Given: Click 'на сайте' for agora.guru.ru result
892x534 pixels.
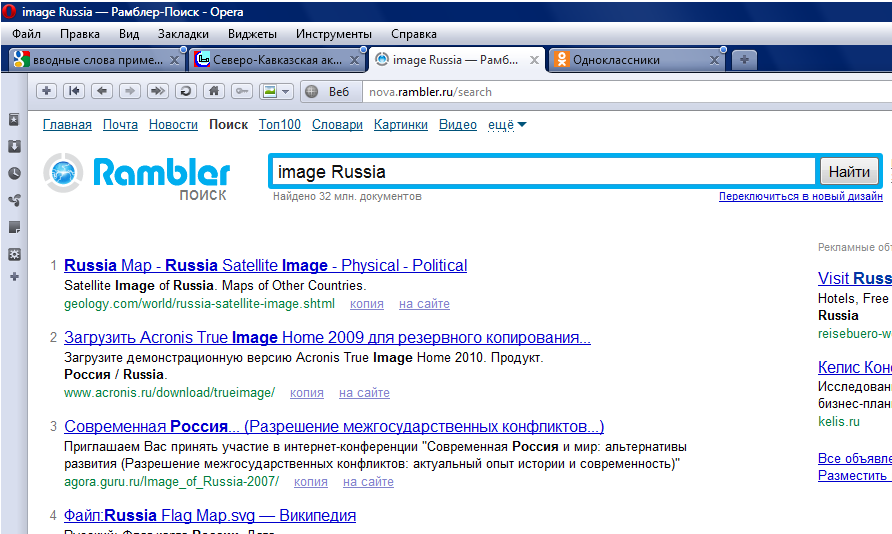Looking at the screenshot, I should pos(368,482).
